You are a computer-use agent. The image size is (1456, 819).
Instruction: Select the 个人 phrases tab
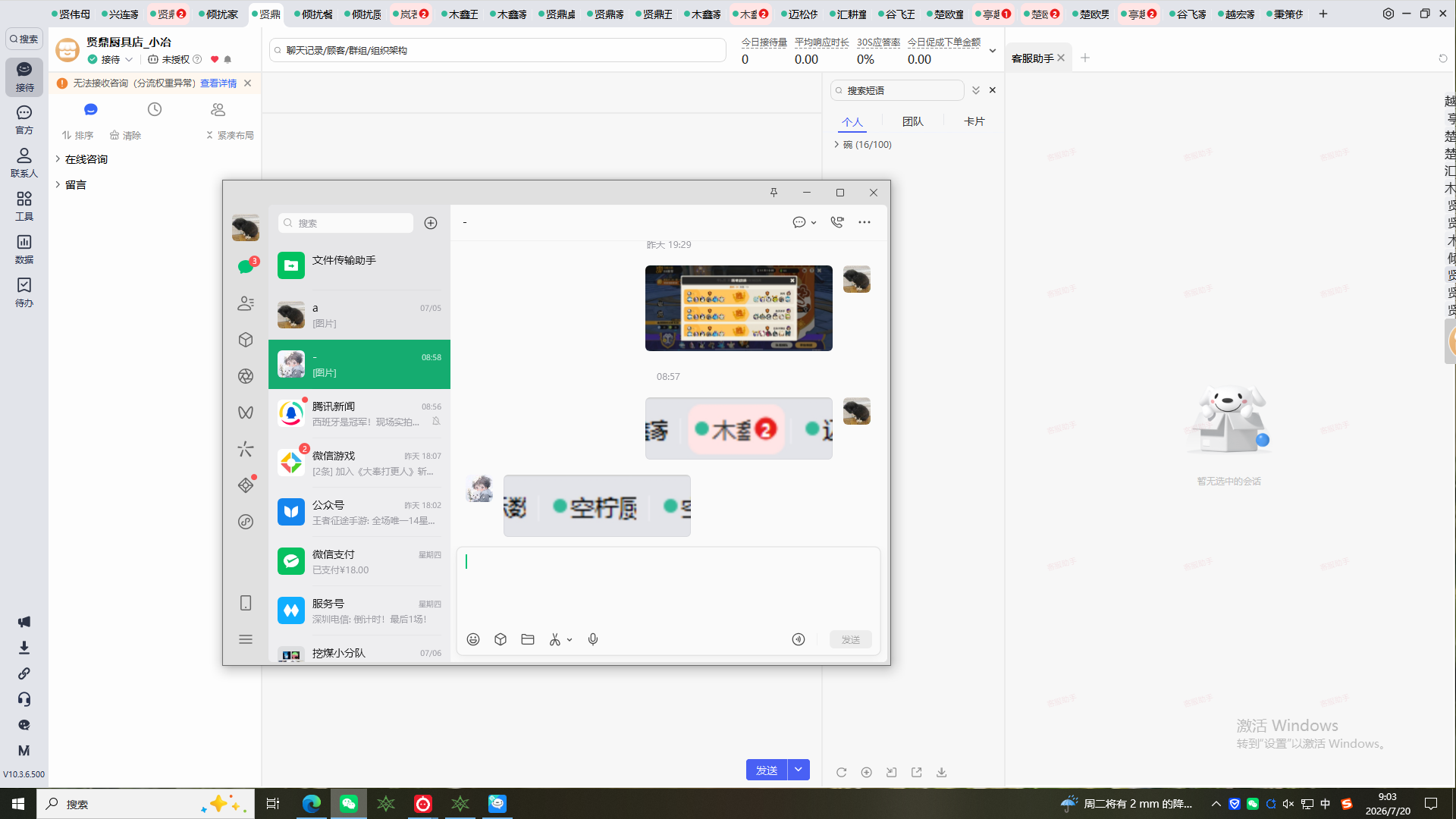[x=852, y=122]
